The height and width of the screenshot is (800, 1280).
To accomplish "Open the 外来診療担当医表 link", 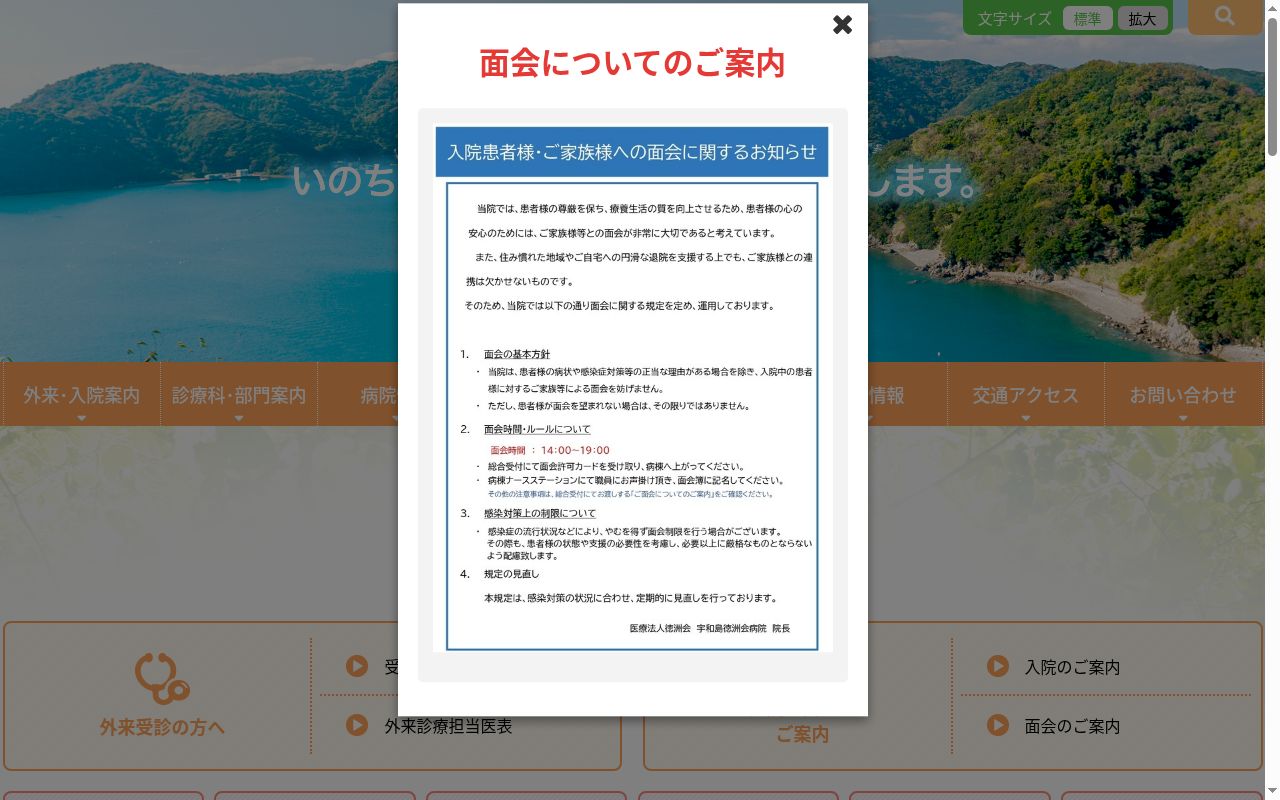I will (448, 727).
